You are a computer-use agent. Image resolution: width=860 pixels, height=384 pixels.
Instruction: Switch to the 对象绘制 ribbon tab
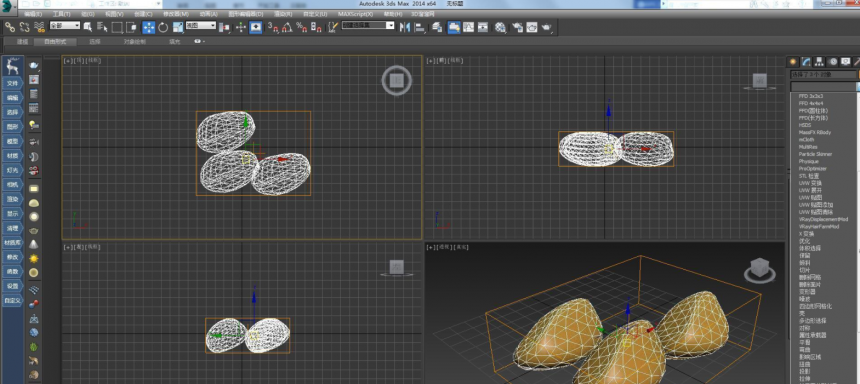tap(134, 41)
